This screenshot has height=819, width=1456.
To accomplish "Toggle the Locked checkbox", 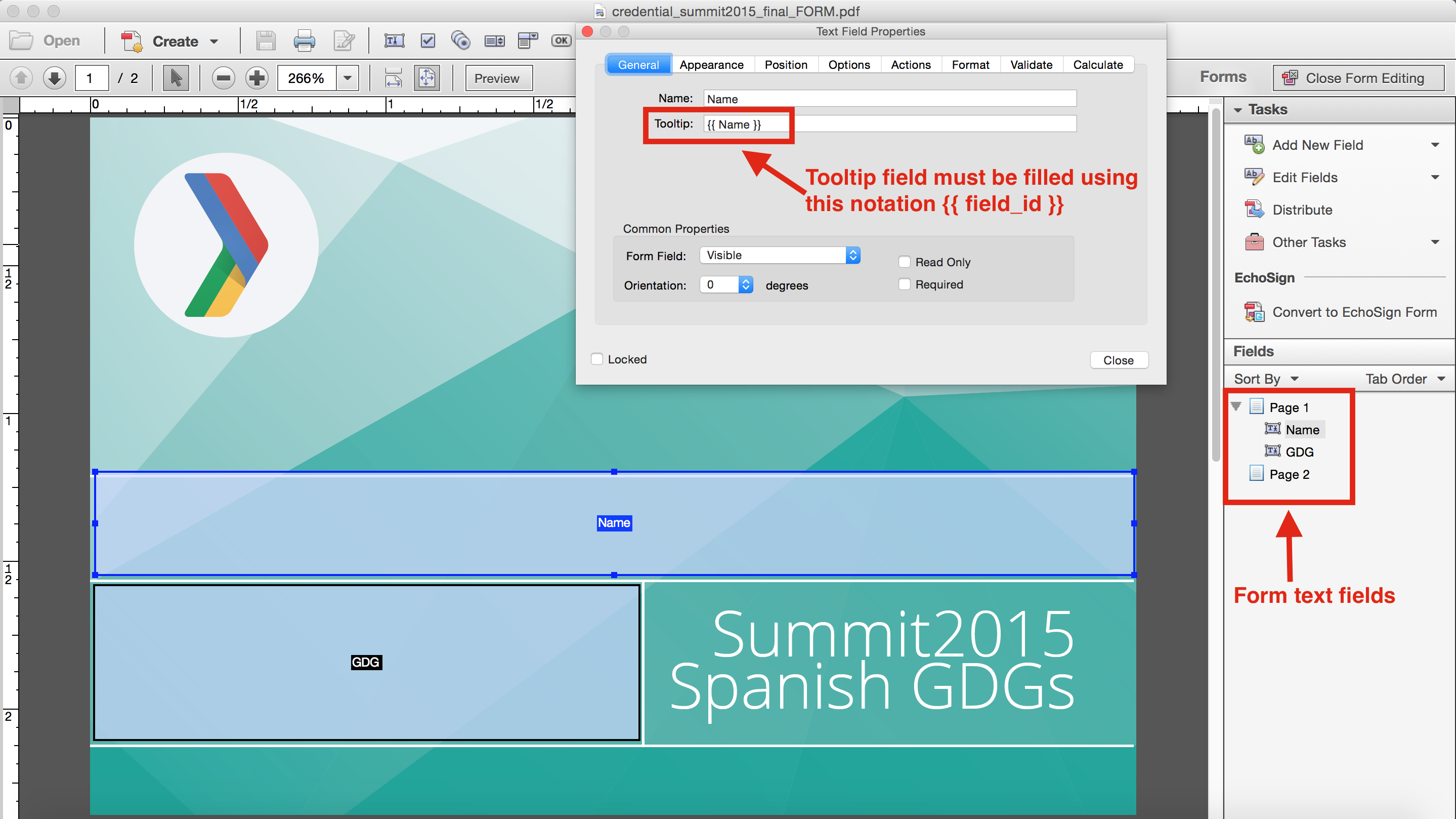I will pos(597,359).
